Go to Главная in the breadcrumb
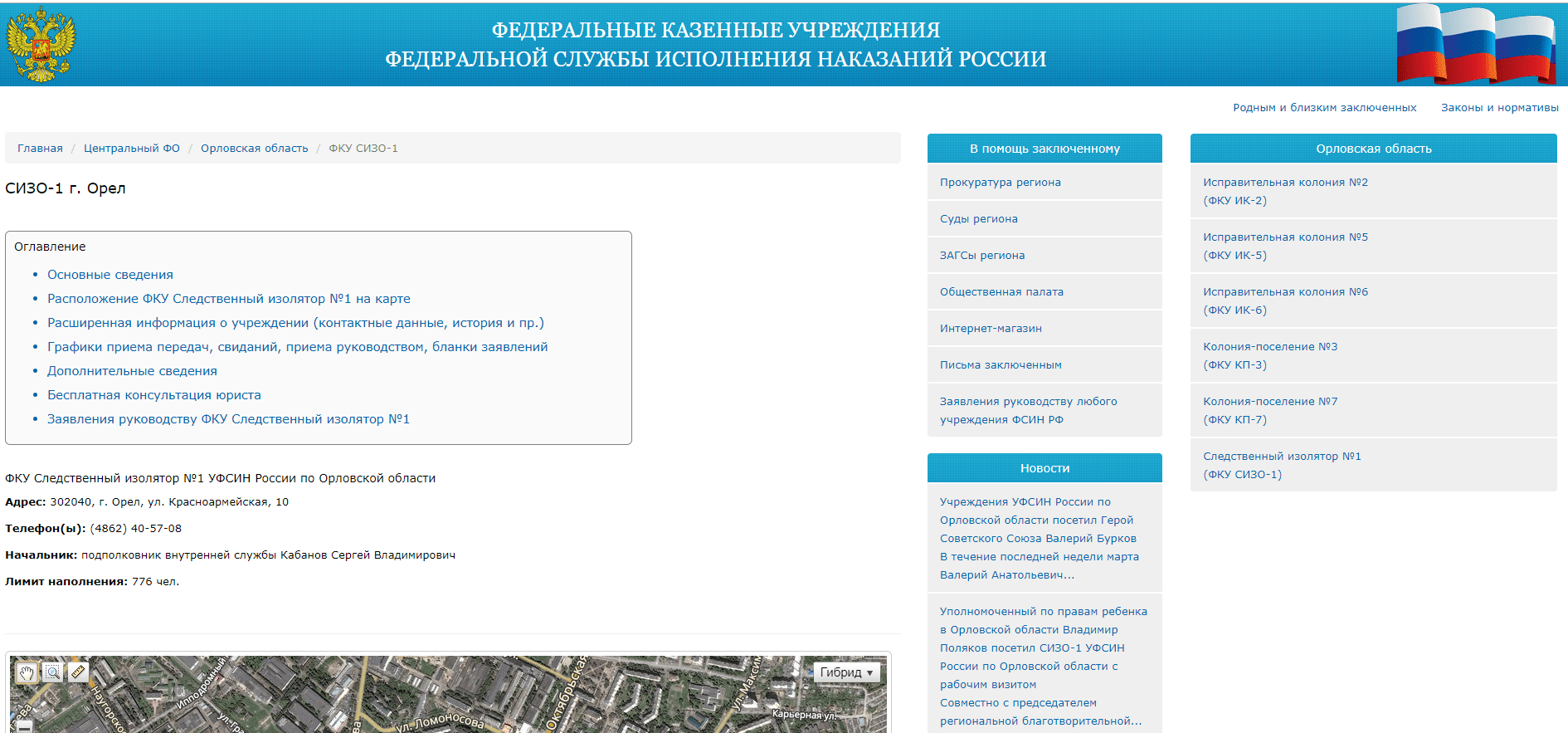 point(40,149)
